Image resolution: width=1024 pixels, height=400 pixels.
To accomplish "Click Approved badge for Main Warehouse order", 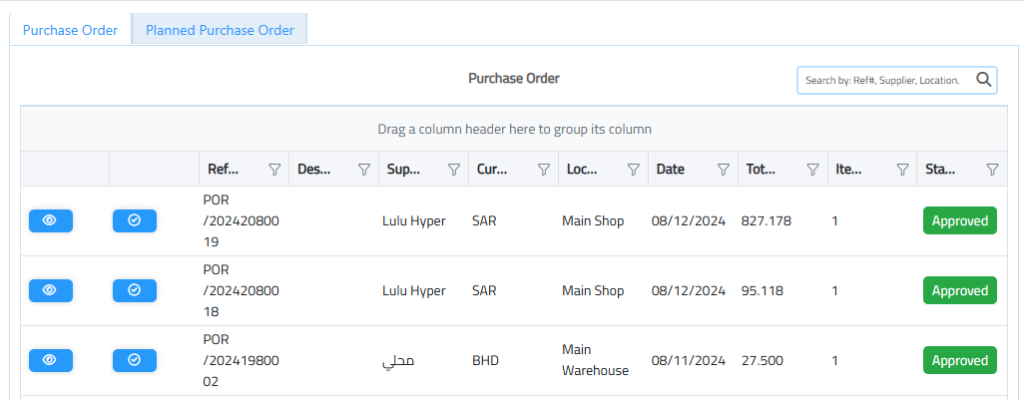I will pyautogui.click(x=959, y=360).
